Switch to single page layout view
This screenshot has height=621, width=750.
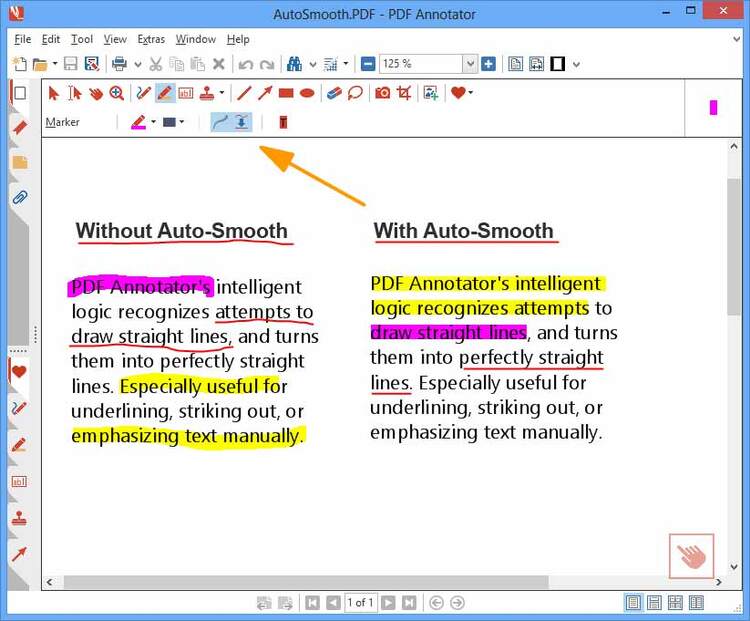click(633, 603)
